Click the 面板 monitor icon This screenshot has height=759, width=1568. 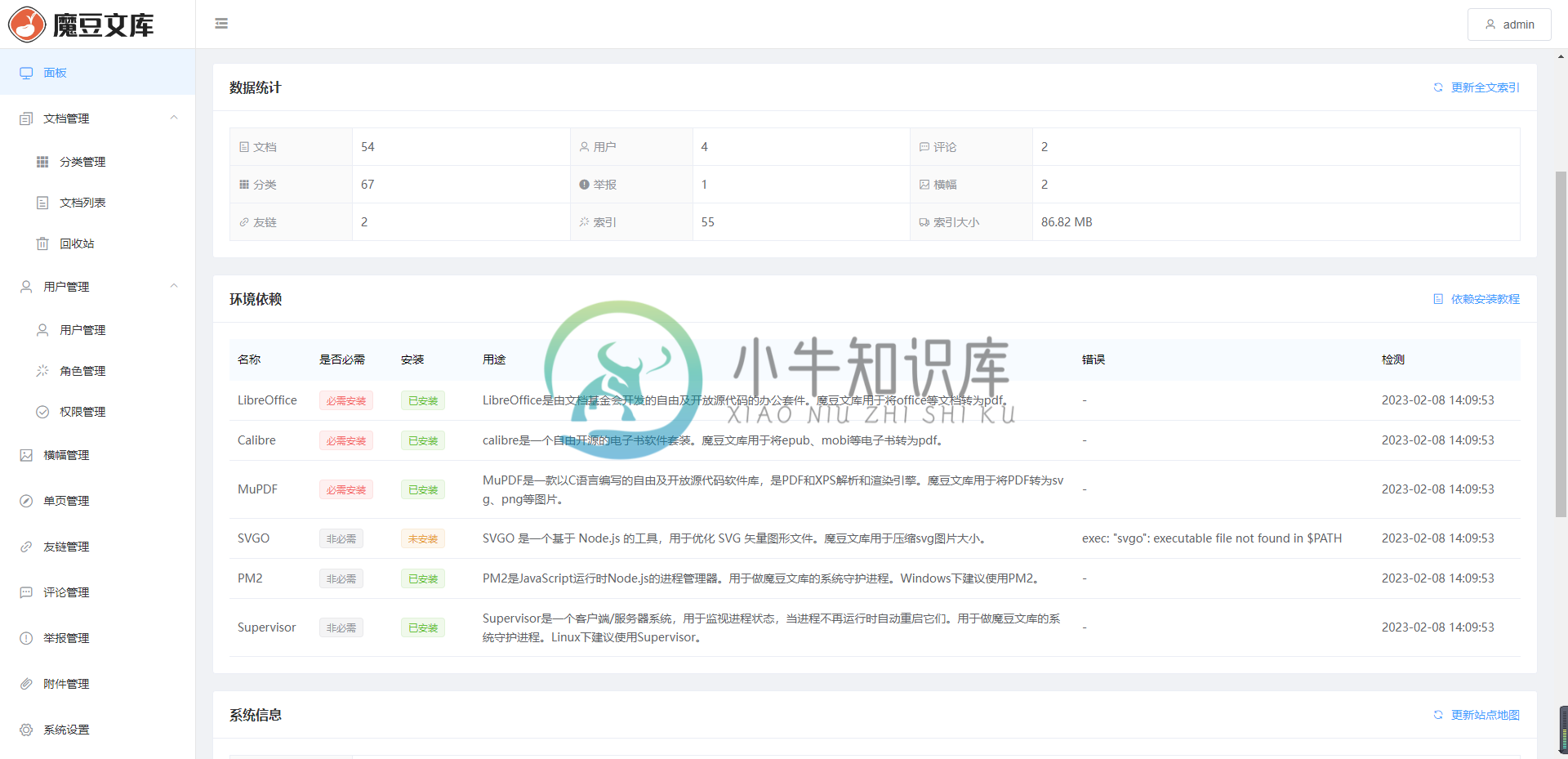pyautogui.click(x=26, y=73)
